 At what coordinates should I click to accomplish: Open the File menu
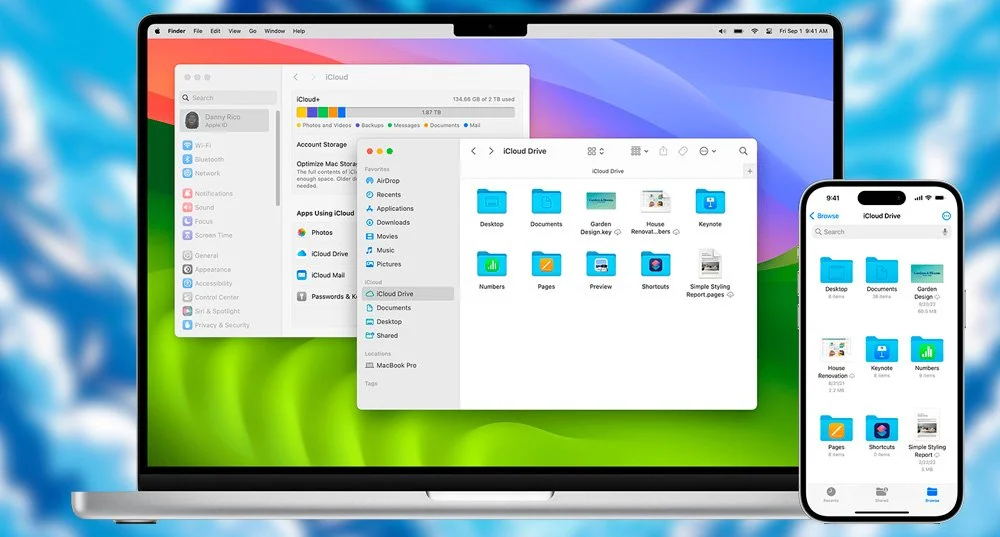coord(198,31)
